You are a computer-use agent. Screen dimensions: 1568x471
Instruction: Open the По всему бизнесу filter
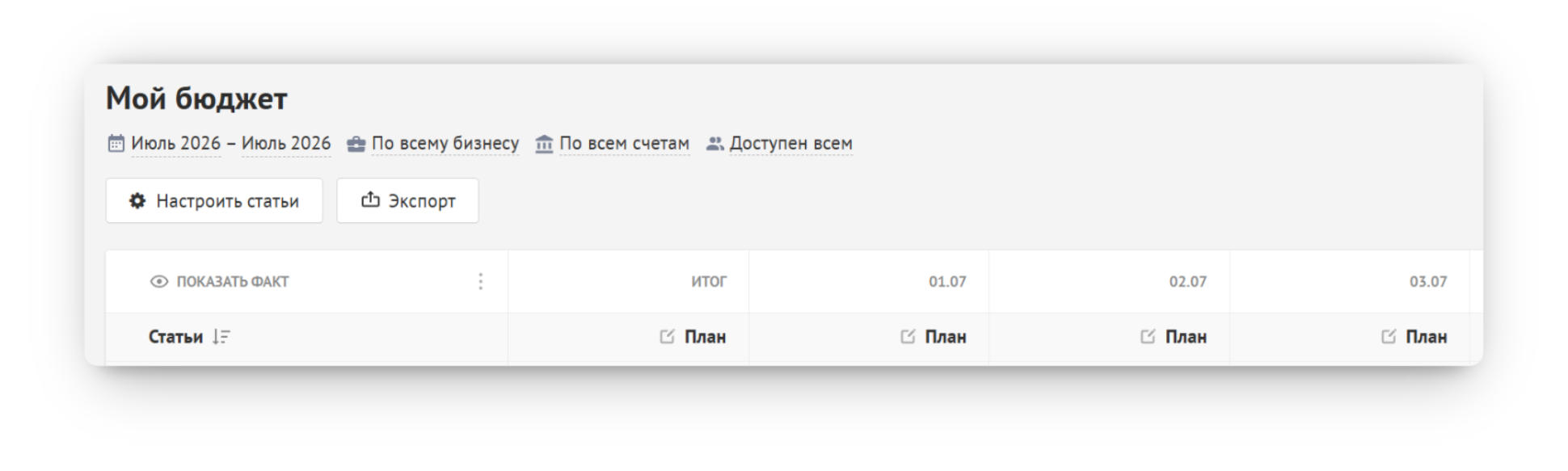tap(445, 144)
